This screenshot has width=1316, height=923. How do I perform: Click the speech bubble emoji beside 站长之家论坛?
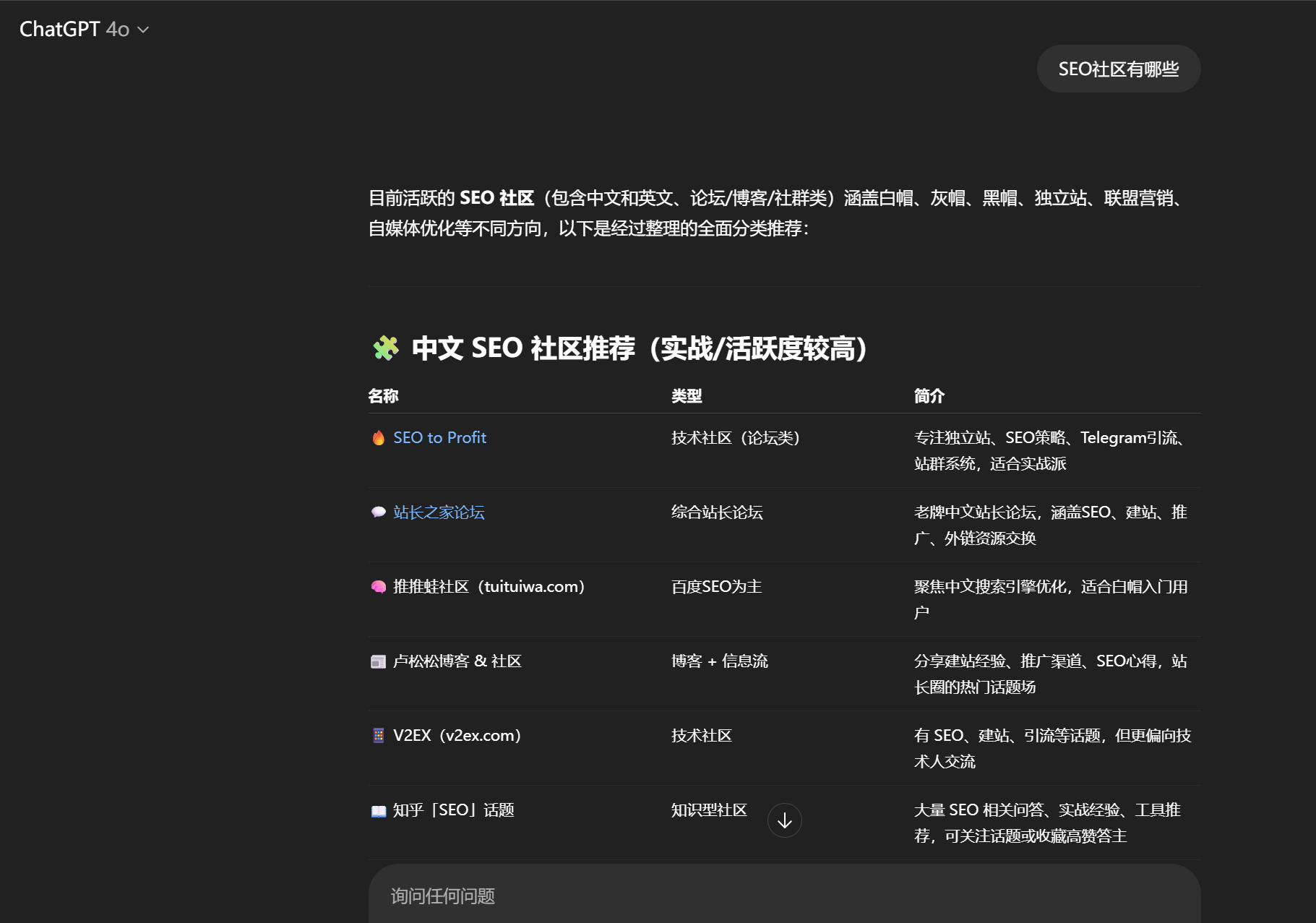coord(378,512)
